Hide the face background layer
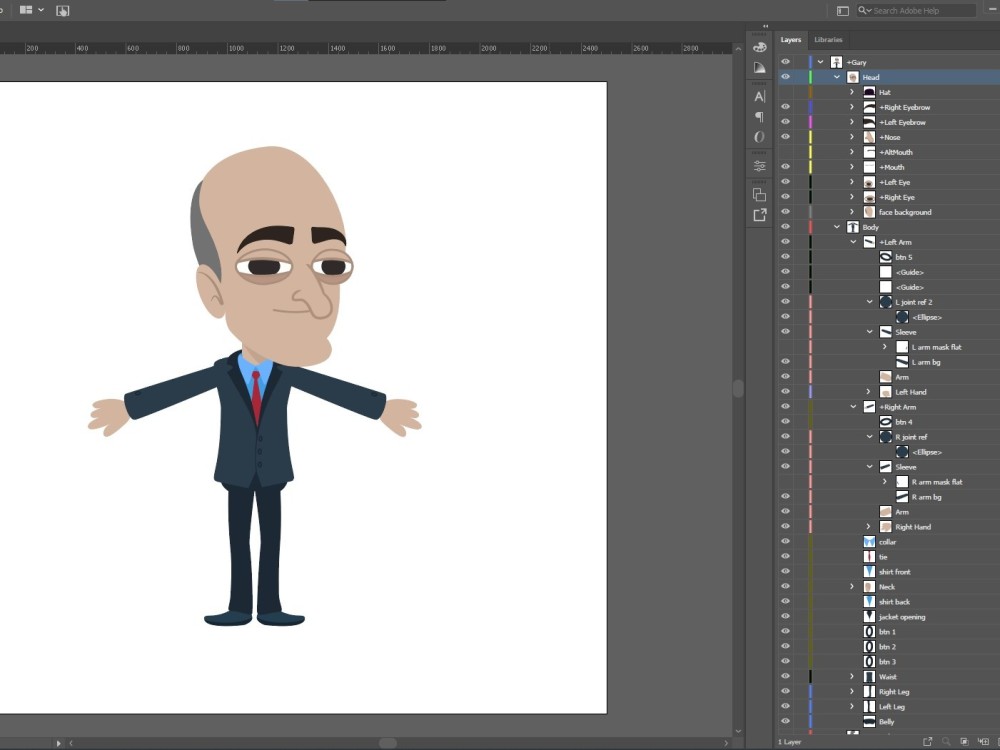This screenshot has height=750, width=1000. (x=786, y=212)
